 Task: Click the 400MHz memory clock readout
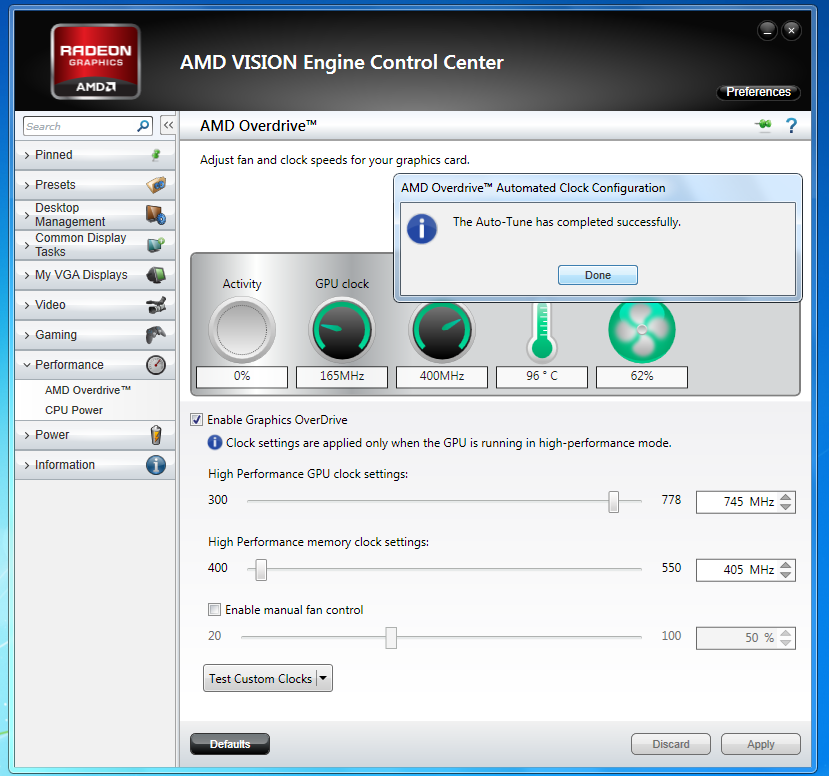(x=441, y=376)
